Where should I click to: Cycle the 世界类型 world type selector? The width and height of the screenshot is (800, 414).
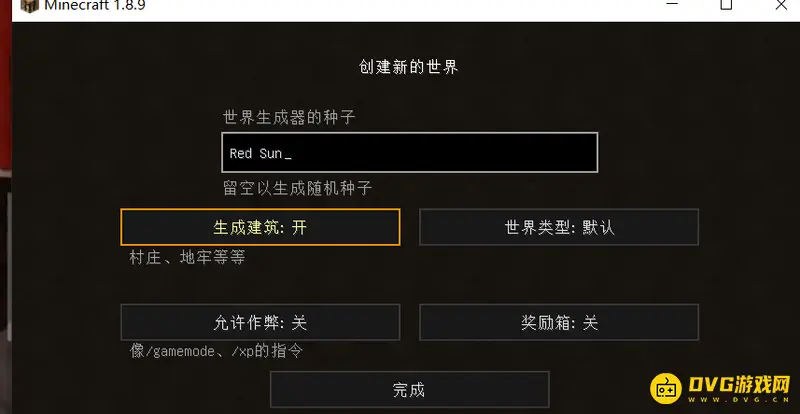click(x=558, y=227)
